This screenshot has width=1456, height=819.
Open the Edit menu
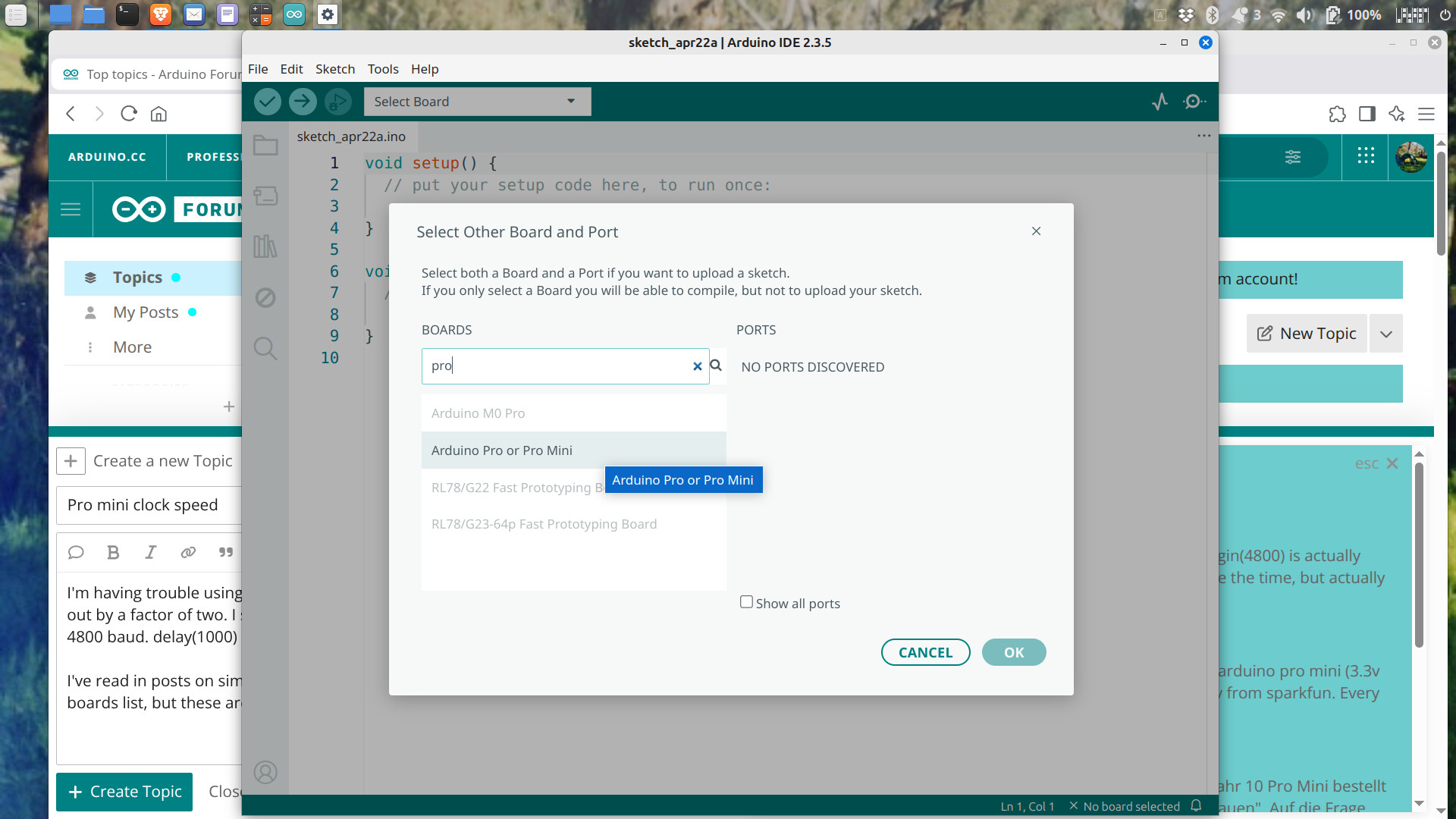(x=291, y=69)
